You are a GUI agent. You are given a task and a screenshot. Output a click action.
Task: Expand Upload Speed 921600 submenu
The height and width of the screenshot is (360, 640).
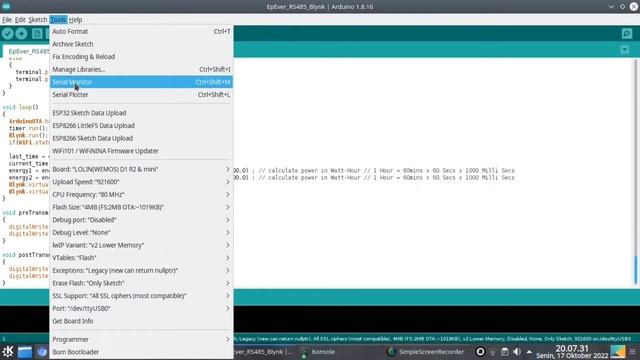point(141,182)
